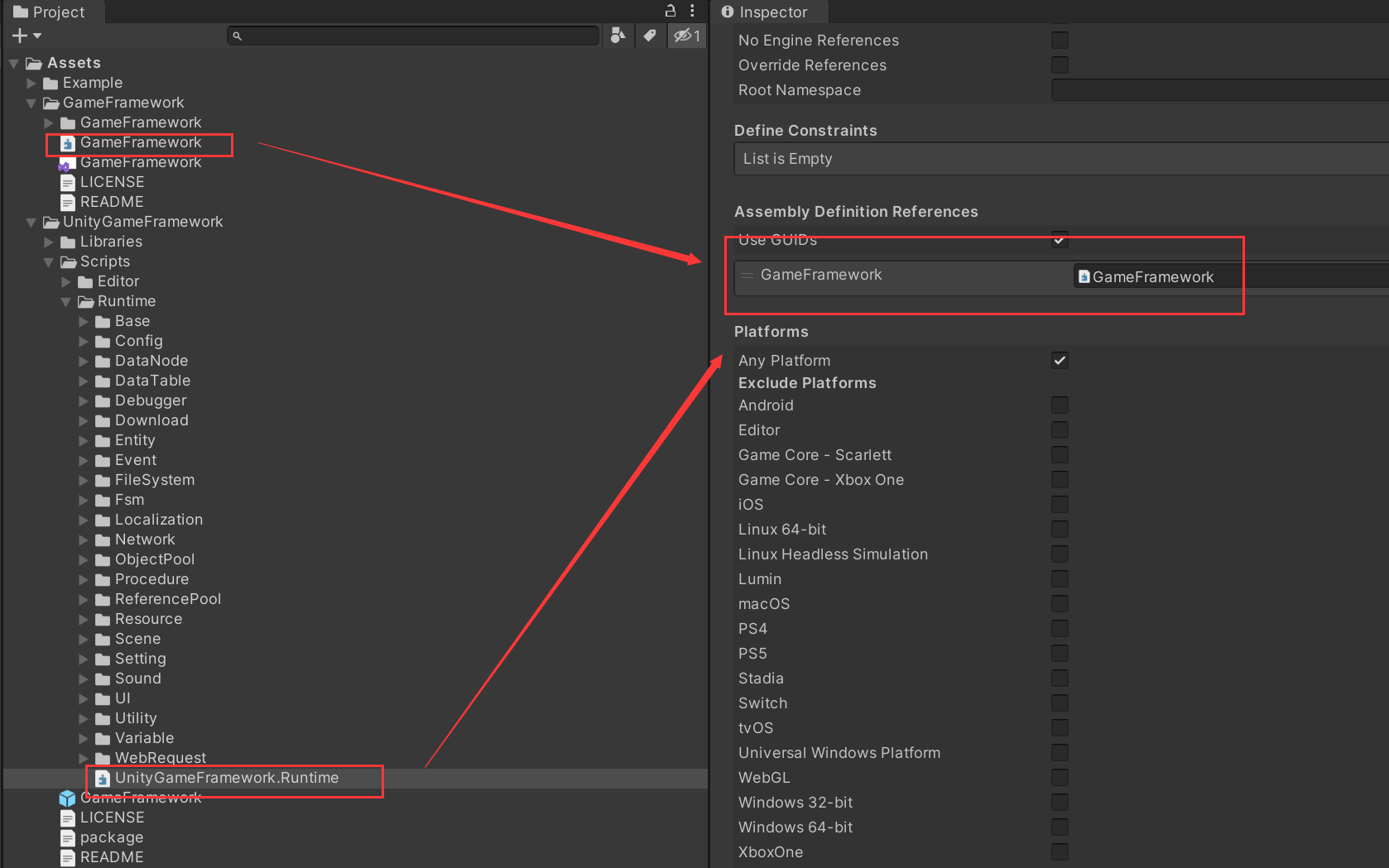The height and width of the screenshot is (868, 1389).
Task: Collapse the top-level GameFramework folder
Action: (x=31, y=103)
